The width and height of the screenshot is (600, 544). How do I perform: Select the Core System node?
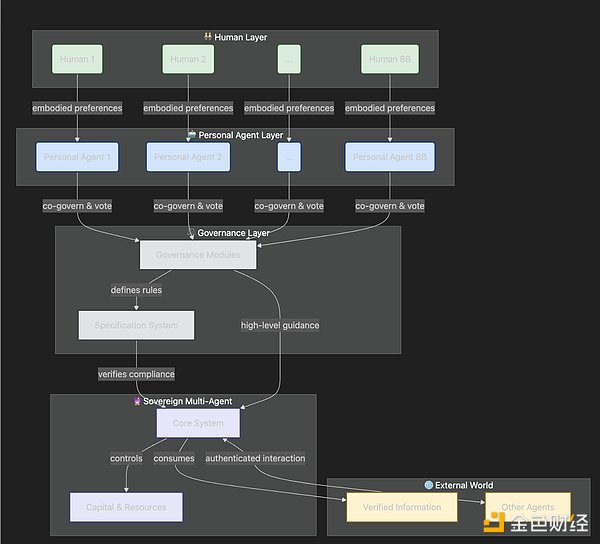[x=198, y=423]
